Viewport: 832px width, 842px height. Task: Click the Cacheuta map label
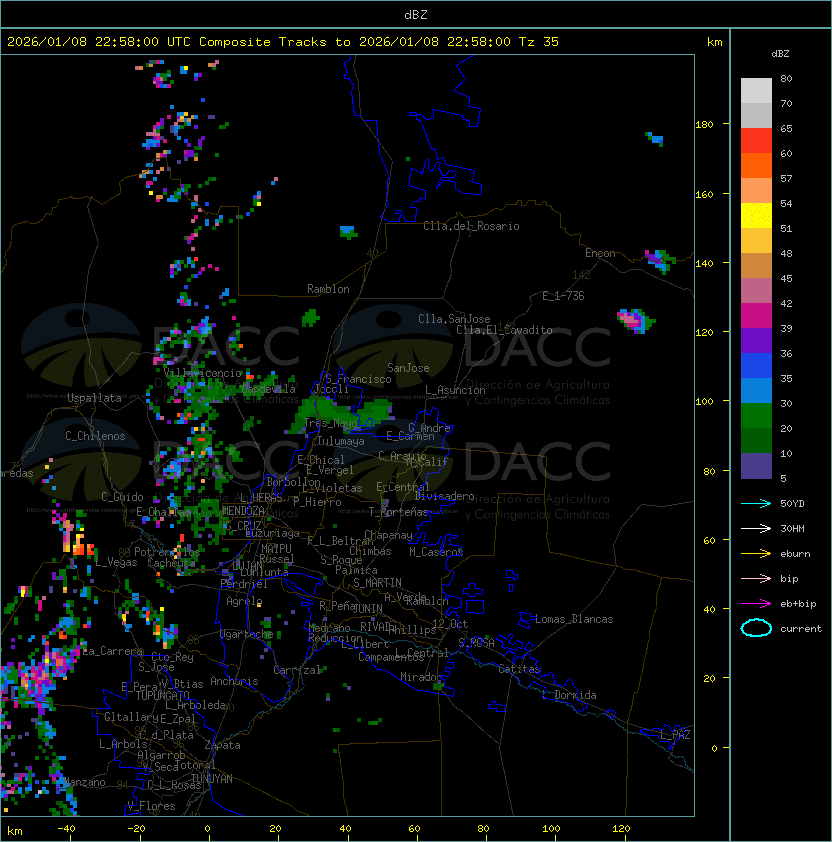[x=171, y=563]
